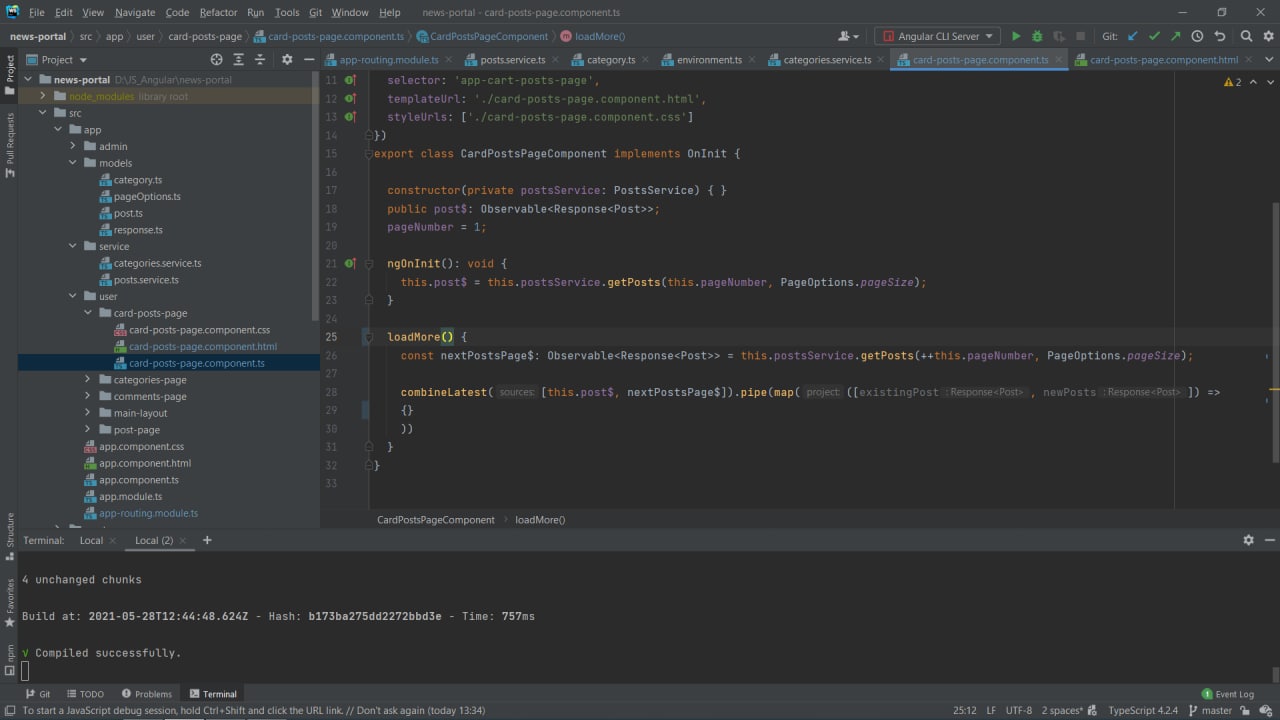Open app-routing.module.ts in project tree
The image size is (1280, 720).
[x=148, y=513]
